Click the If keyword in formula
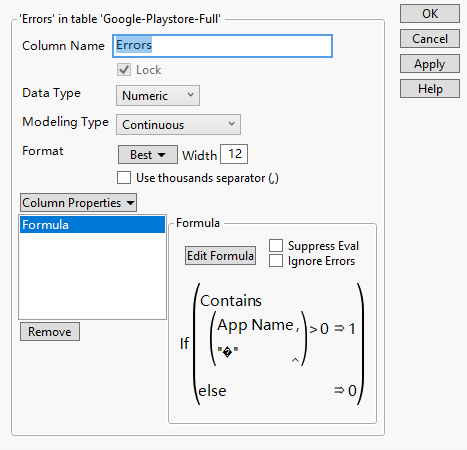Viewport: 467px width, 450px height. pyautogui.click(x=184, y=343)
